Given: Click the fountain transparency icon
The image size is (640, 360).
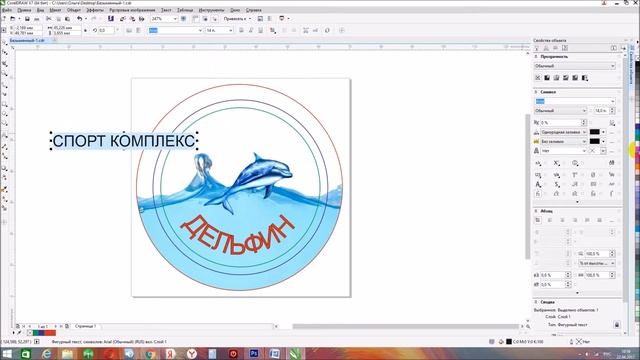Looking at the screenshot, I should (556, 78).
